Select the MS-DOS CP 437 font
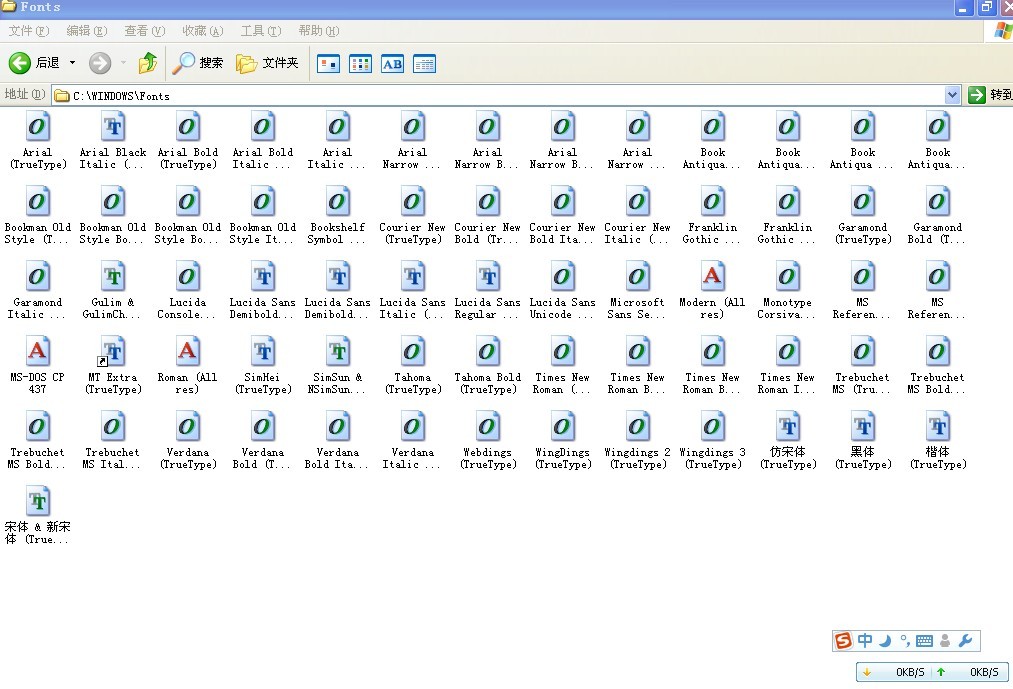This screenshot has height=689, width=1013. point(37,365)
